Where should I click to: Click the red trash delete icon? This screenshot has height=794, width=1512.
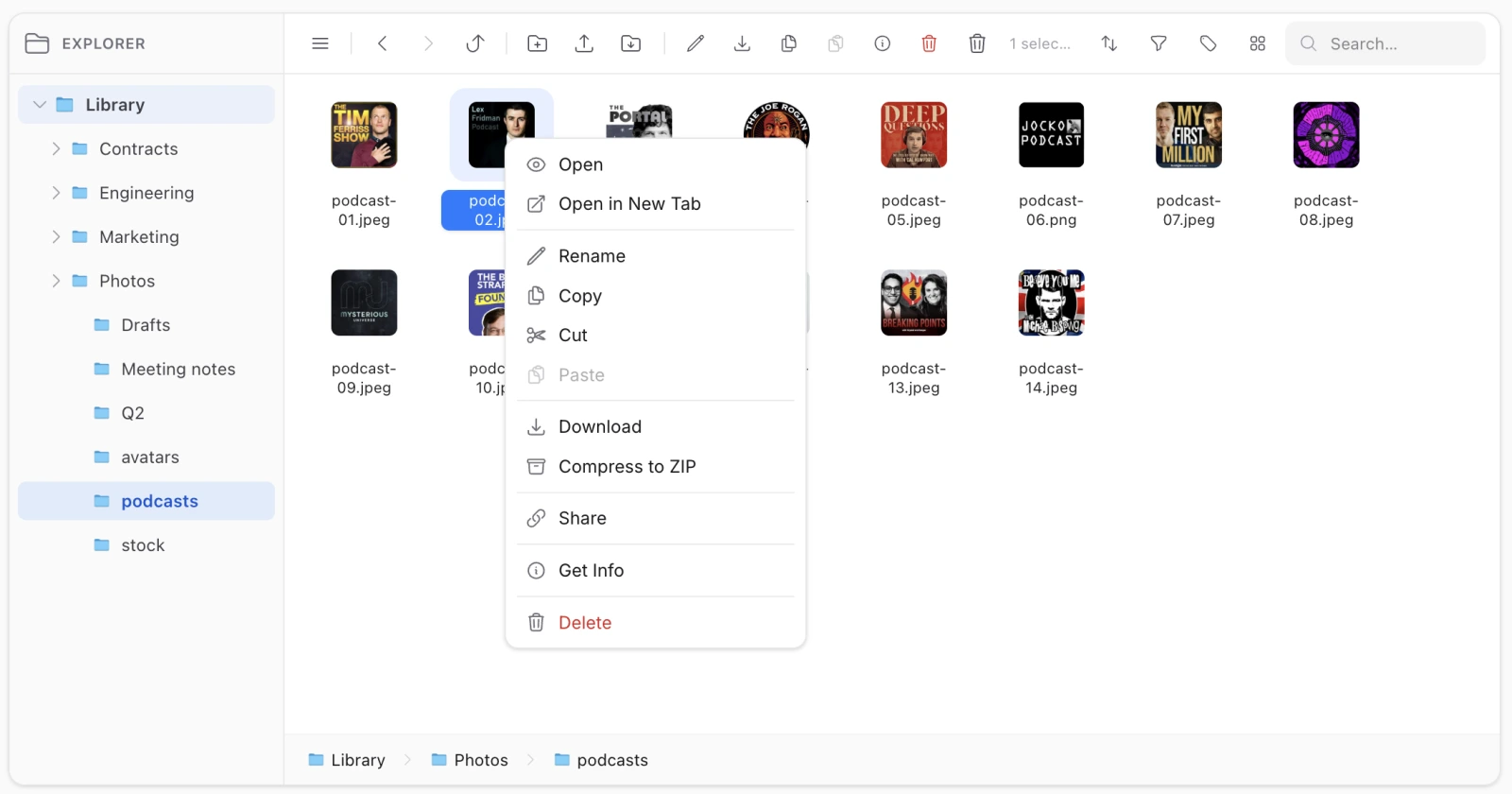[929, 43]
